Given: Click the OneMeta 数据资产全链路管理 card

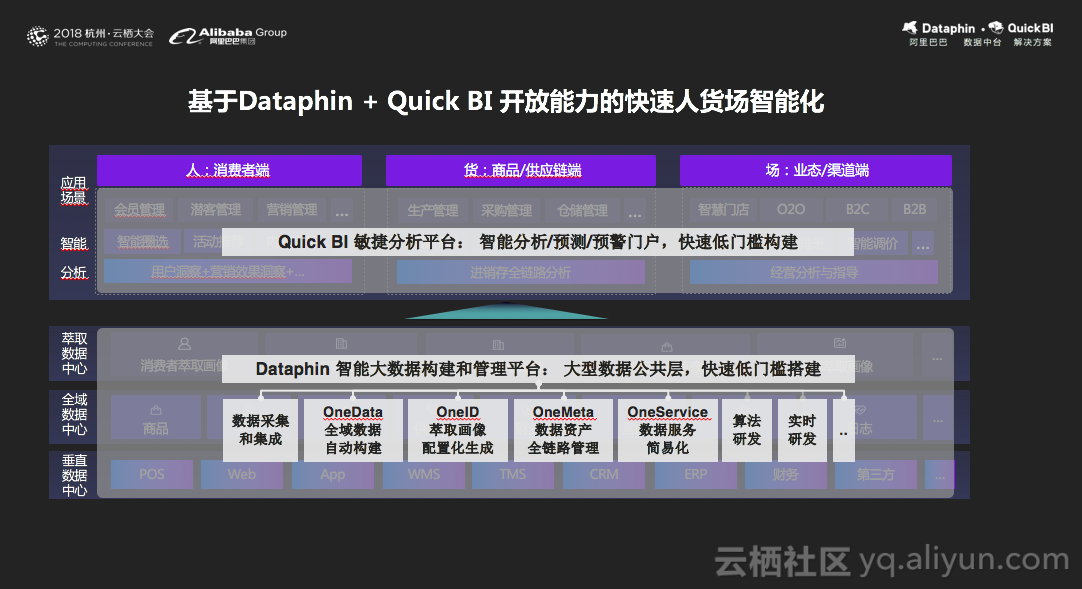Looking at the screenshot, I should (563, 430).
